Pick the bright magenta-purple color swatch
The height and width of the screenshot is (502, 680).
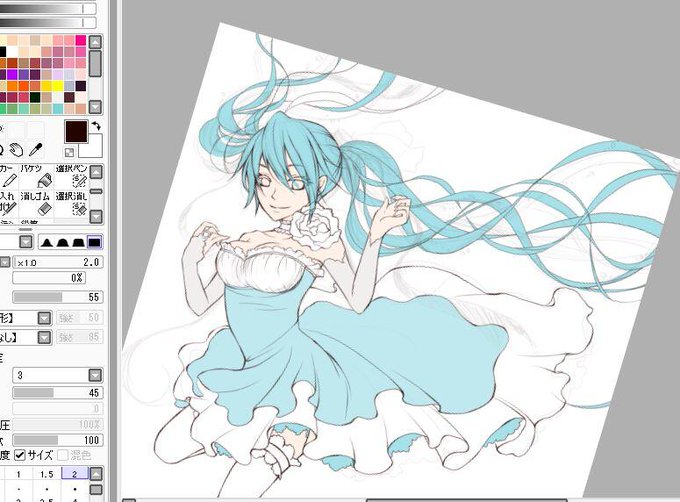(x=12, y=75)
